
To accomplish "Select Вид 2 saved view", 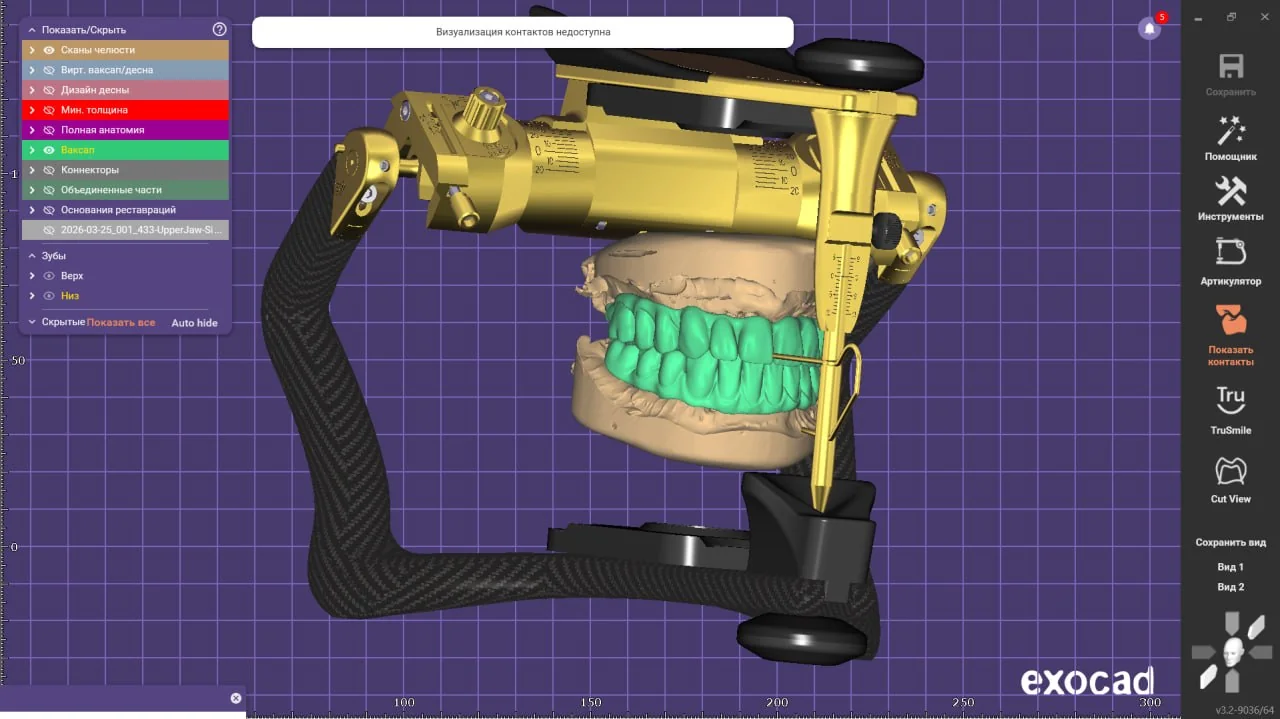I will (1230, 587).
